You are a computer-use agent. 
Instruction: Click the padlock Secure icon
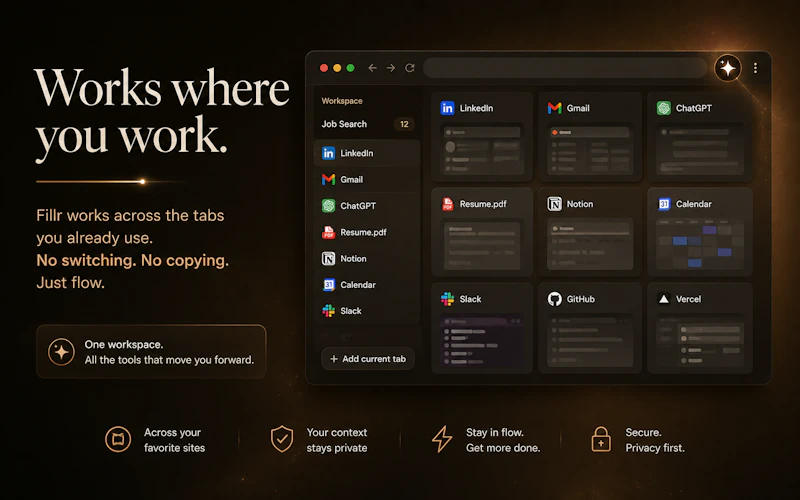pyautogui.click(x=601, y=439)
